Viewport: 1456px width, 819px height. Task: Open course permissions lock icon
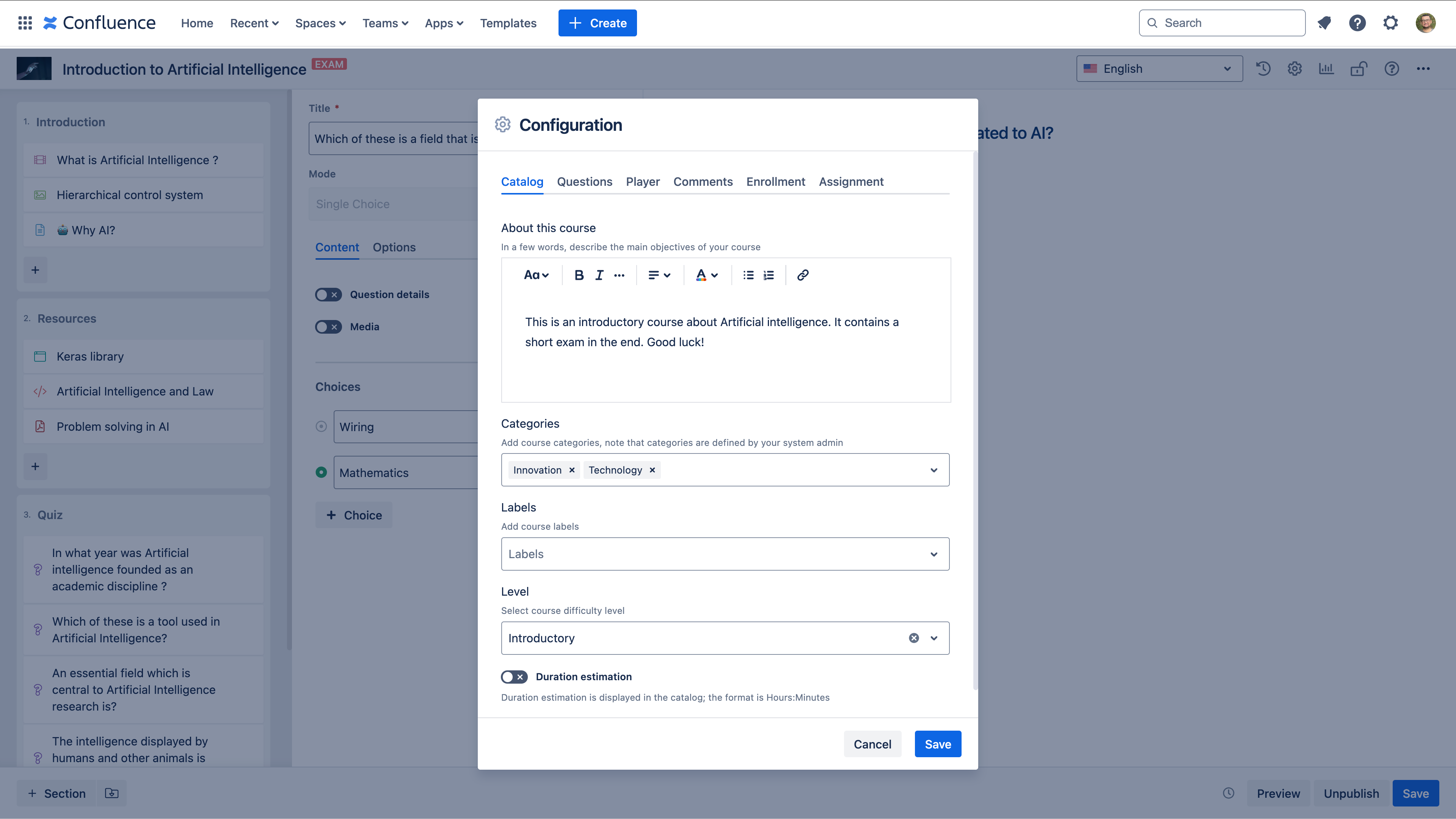(1359, 69)
